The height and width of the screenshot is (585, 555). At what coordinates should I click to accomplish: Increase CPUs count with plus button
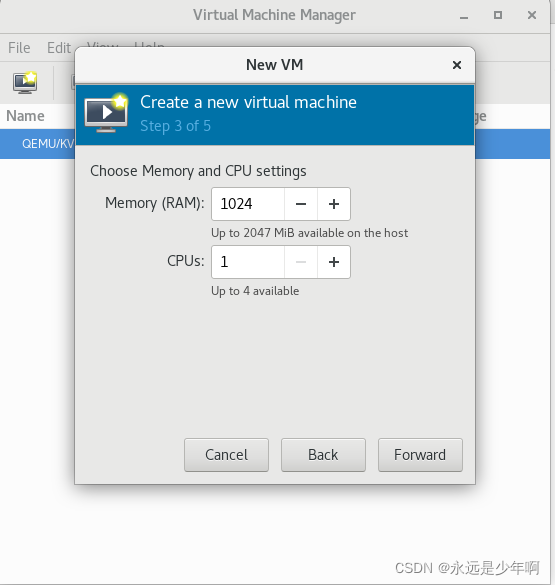[334, 262]
